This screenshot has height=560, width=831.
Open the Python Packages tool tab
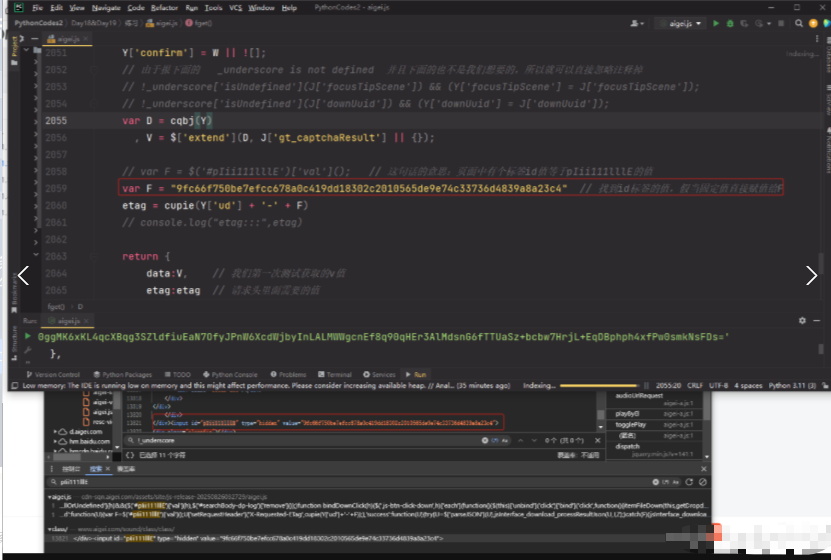[x=122, y=375]
